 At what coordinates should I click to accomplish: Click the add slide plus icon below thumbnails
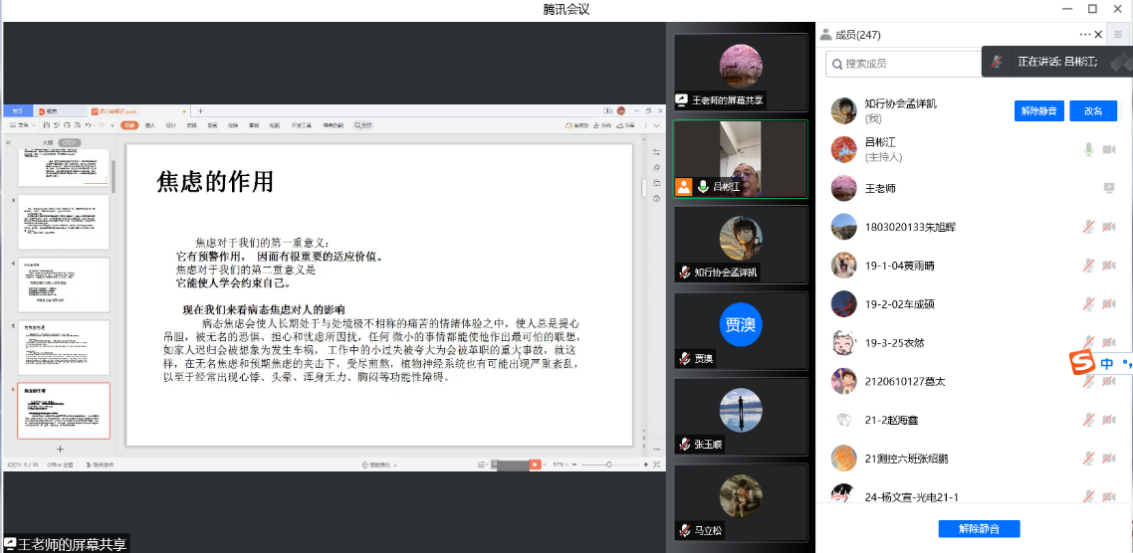(x=60, y=449)
